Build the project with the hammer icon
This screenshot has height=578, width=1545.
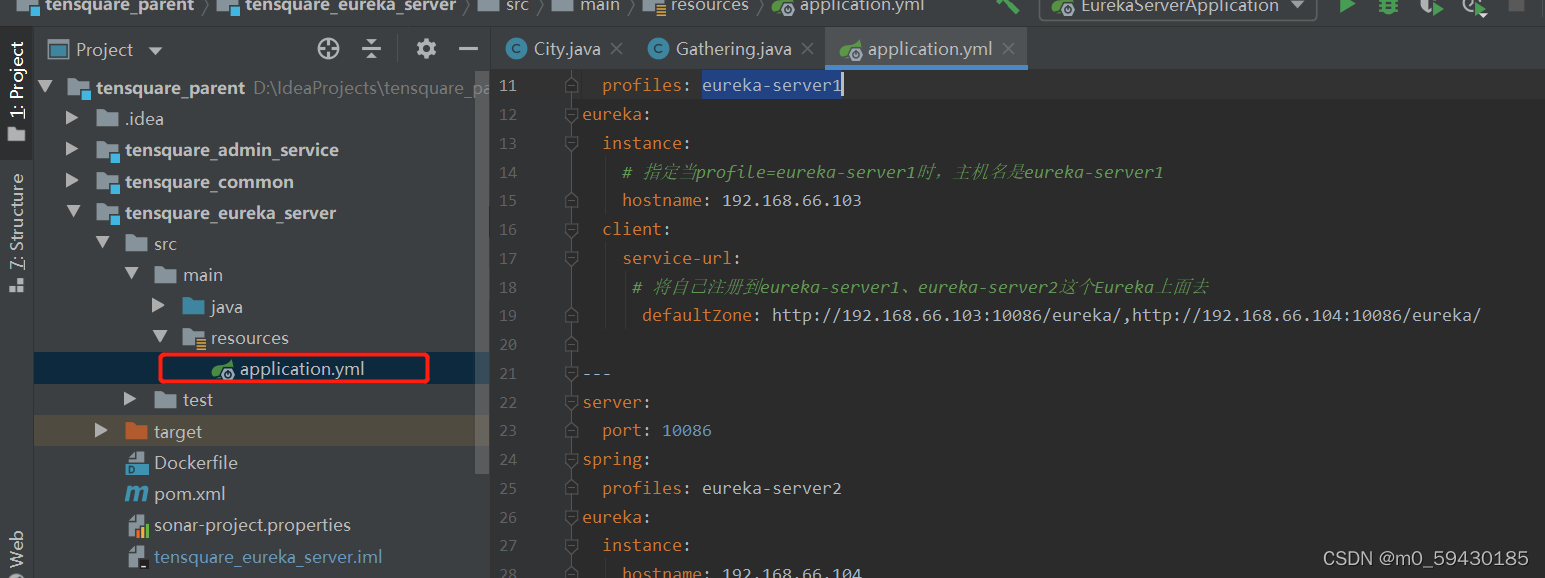1008,6
